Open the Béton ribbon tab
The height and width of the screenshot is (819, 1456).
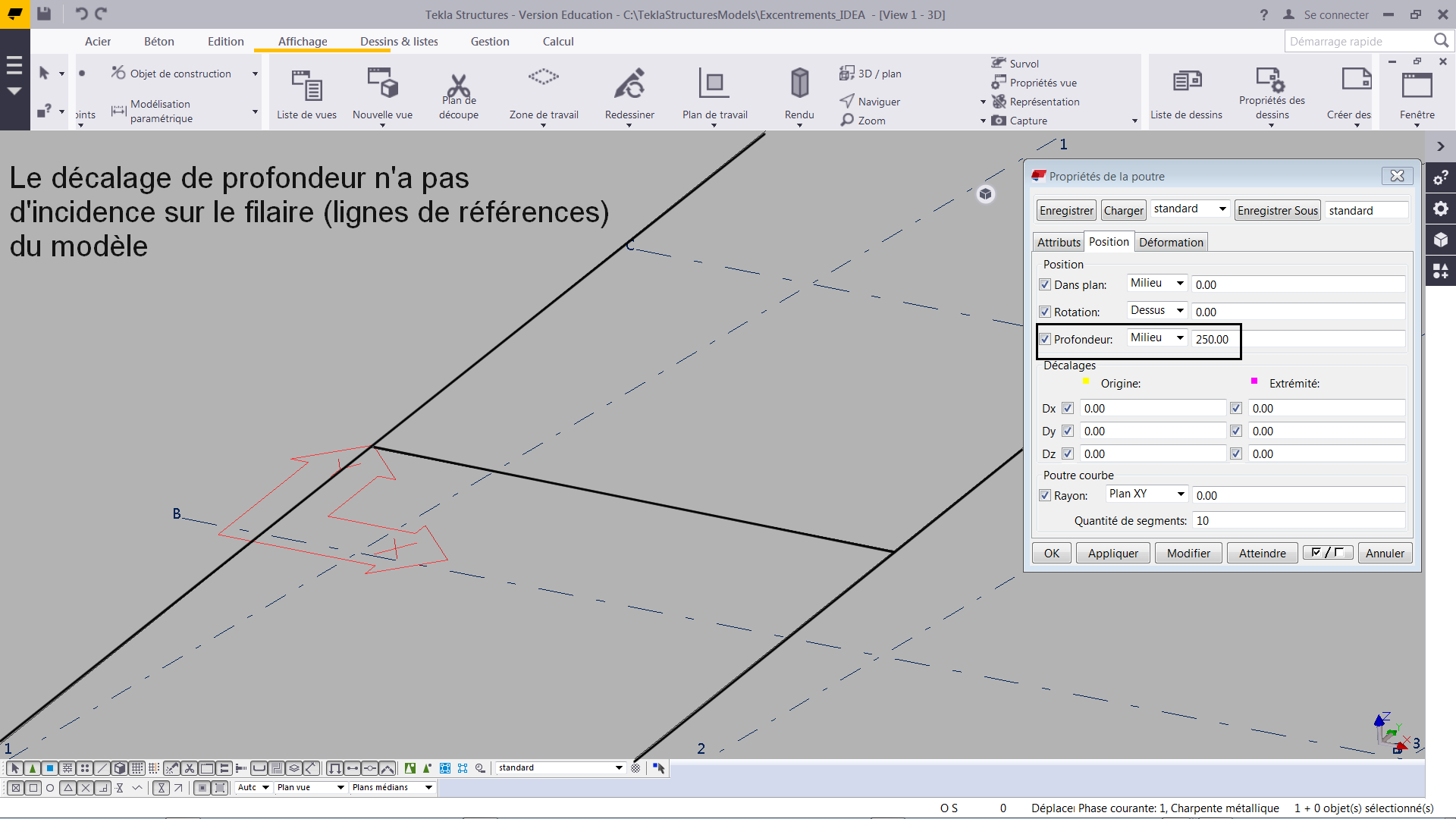pos(159,41)
